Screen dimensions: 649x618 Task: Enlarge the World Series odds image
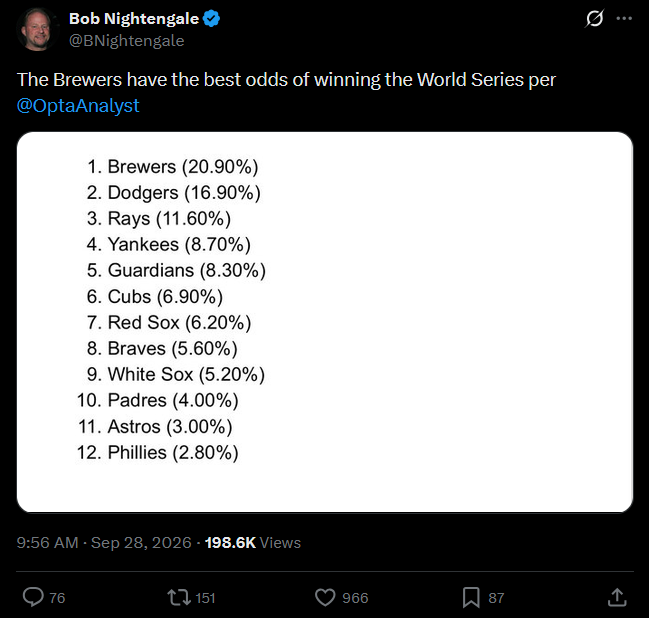[325, 322]
